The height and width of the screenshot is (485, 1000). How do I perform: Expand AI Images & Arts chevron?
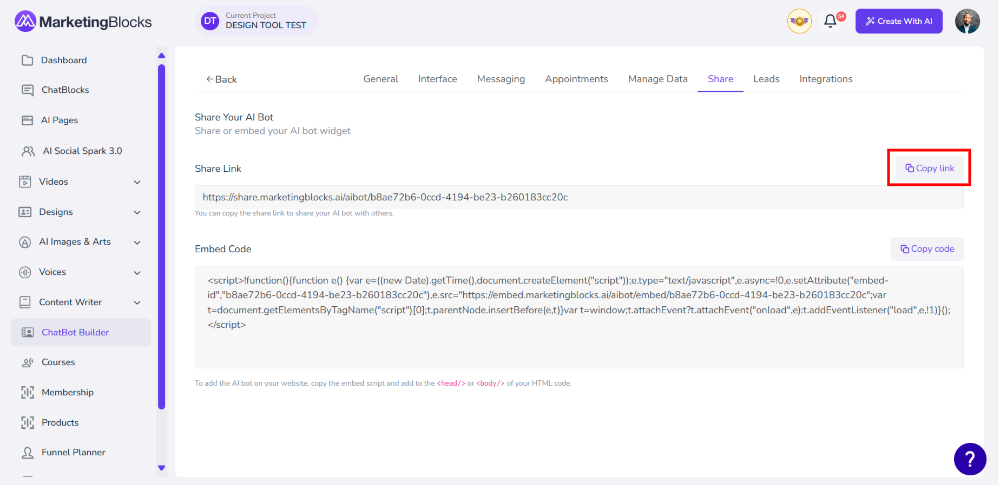[x=137, y=242]
